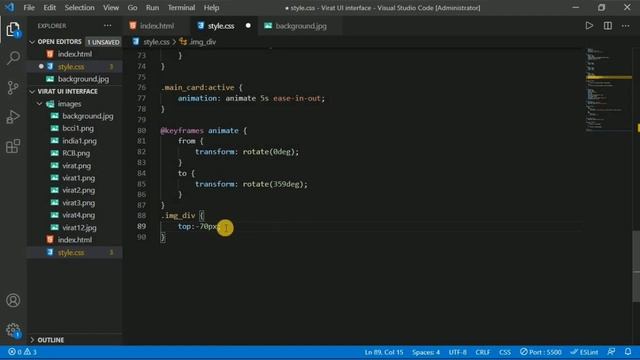Collapse the VIRAT UI INTERFACE folder section
Image resolution: width=640 pixels, height=360 pixels.
32,92
